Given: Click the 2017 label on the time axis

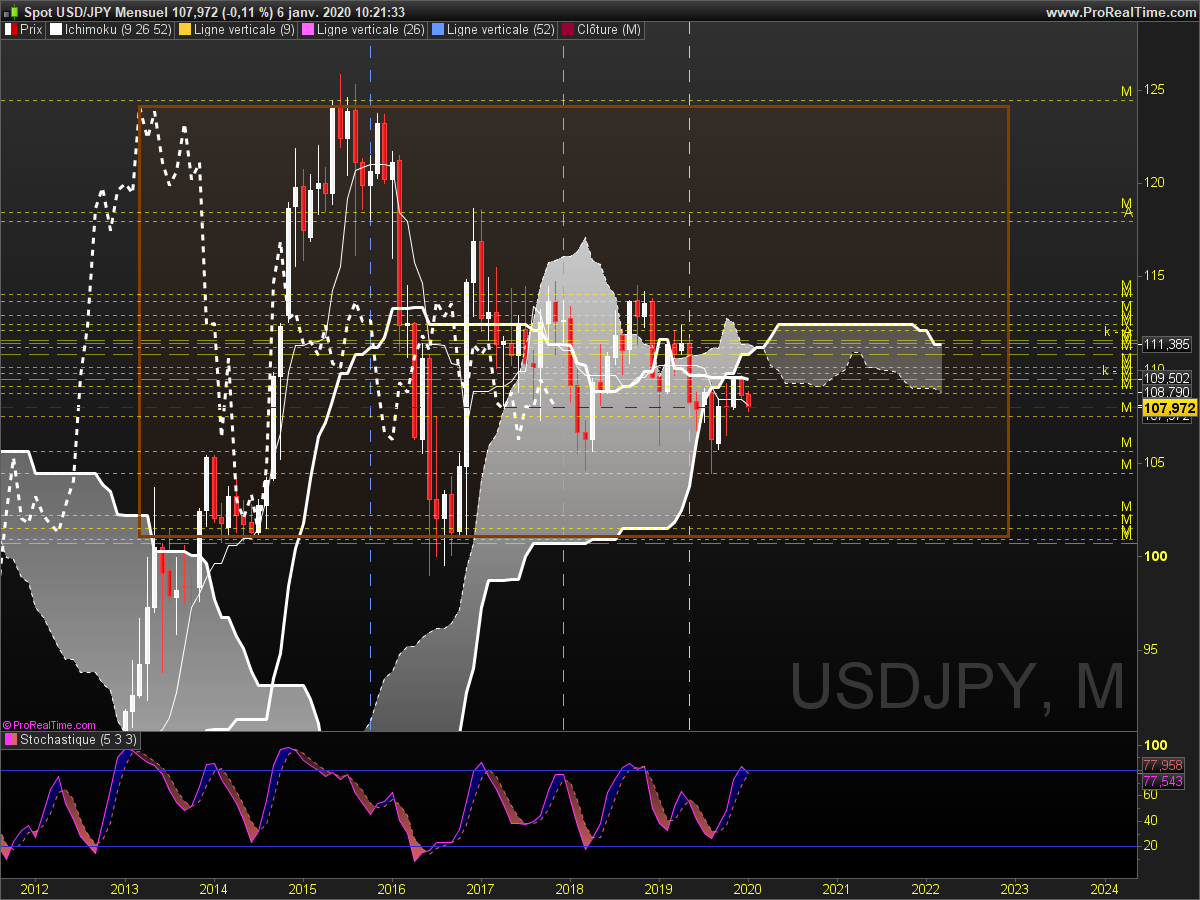Looking at the screenshot, I should click(x=480, y=888).
